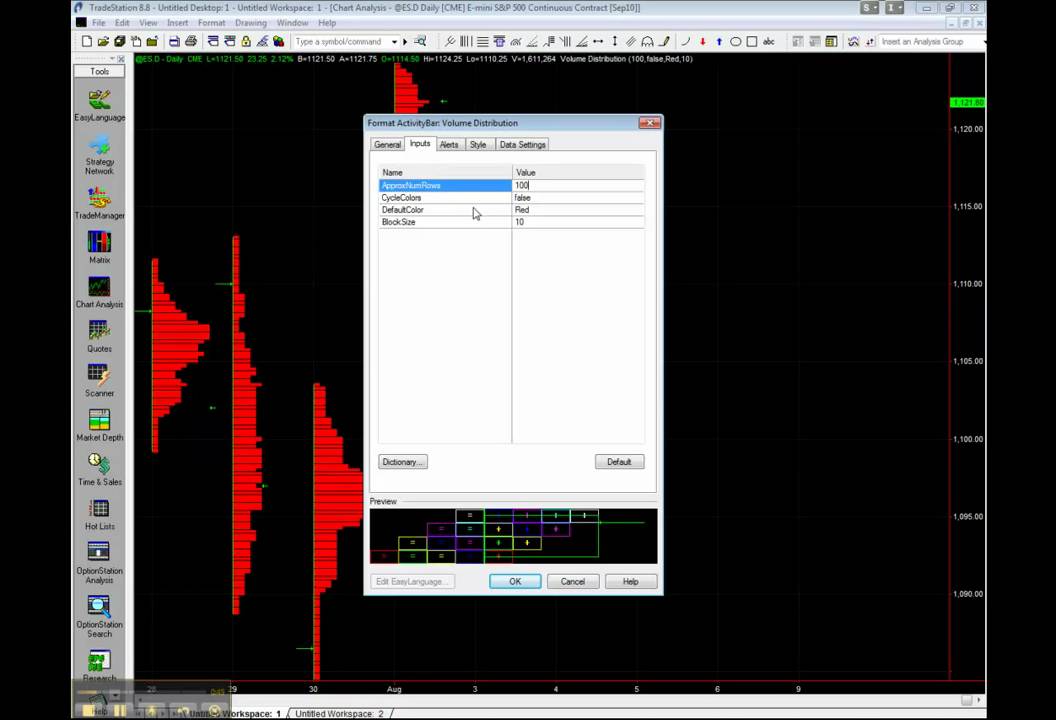Switch to Untitled Workspace: 2 tab

(x=339, y=713)
